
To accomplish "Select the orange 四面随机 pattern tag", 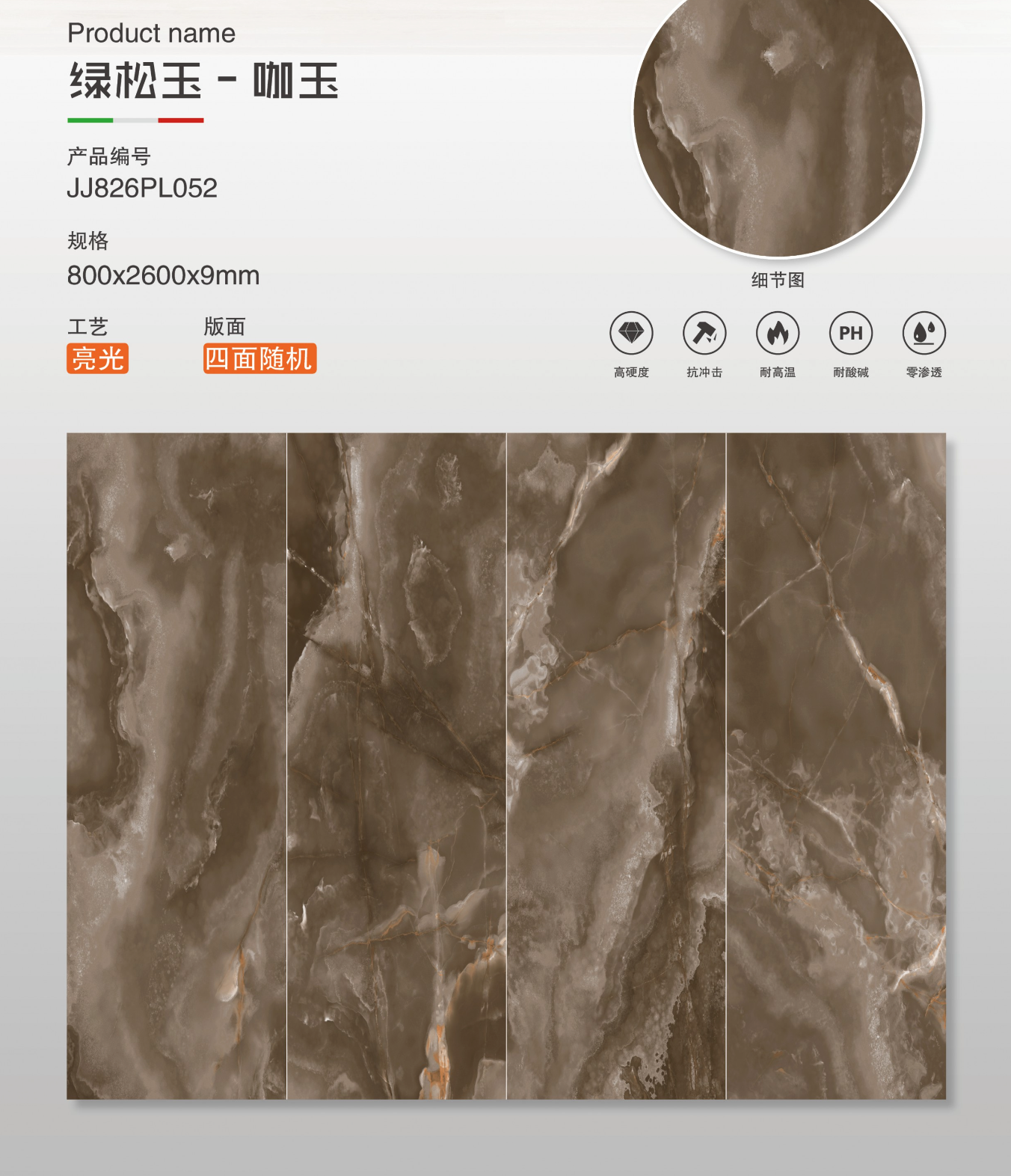I will 259,358.
